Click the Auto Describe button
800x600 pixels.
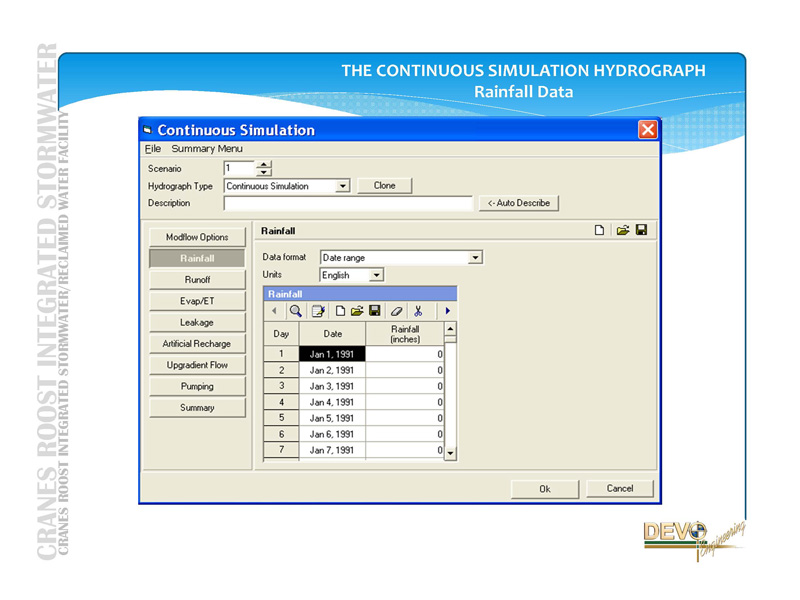click(519, 203)
